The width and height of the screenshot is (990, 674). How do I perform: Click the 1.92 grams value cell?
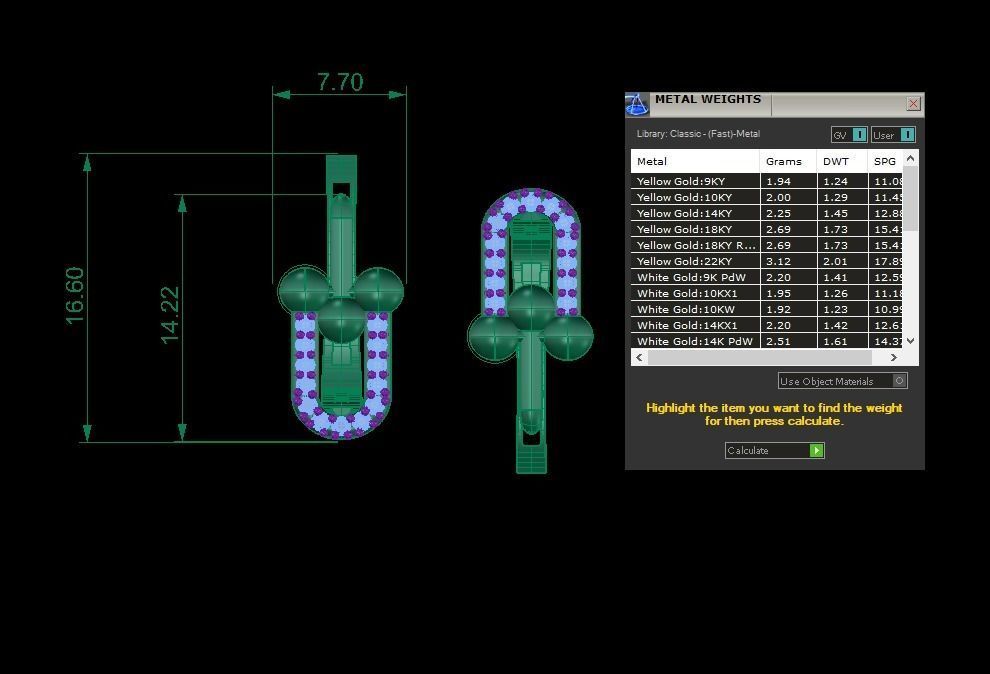coord(789,309)
